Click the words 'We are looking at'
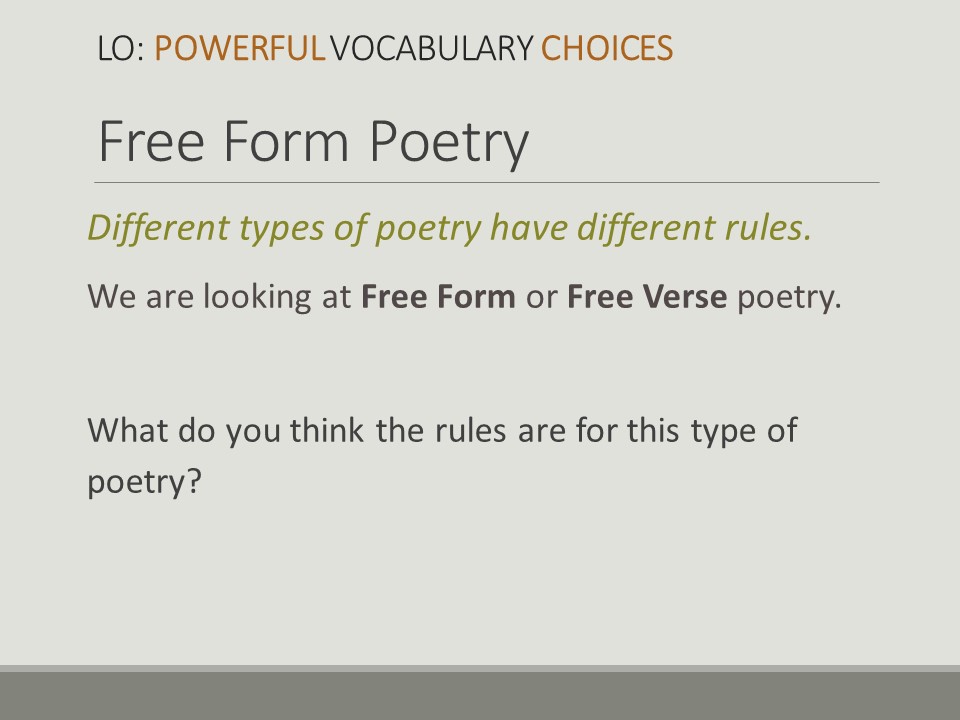 [219, 298]
